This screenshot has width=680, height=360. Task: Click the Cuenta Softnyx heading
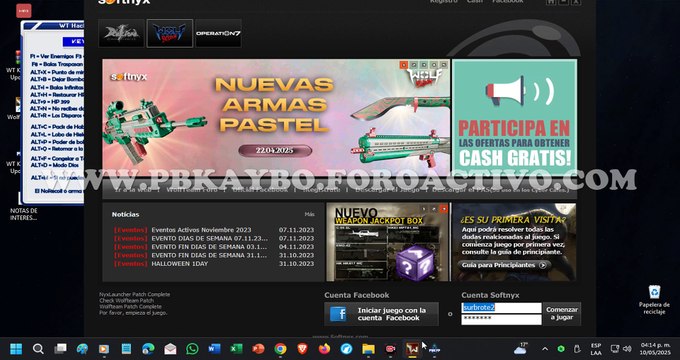490,295
